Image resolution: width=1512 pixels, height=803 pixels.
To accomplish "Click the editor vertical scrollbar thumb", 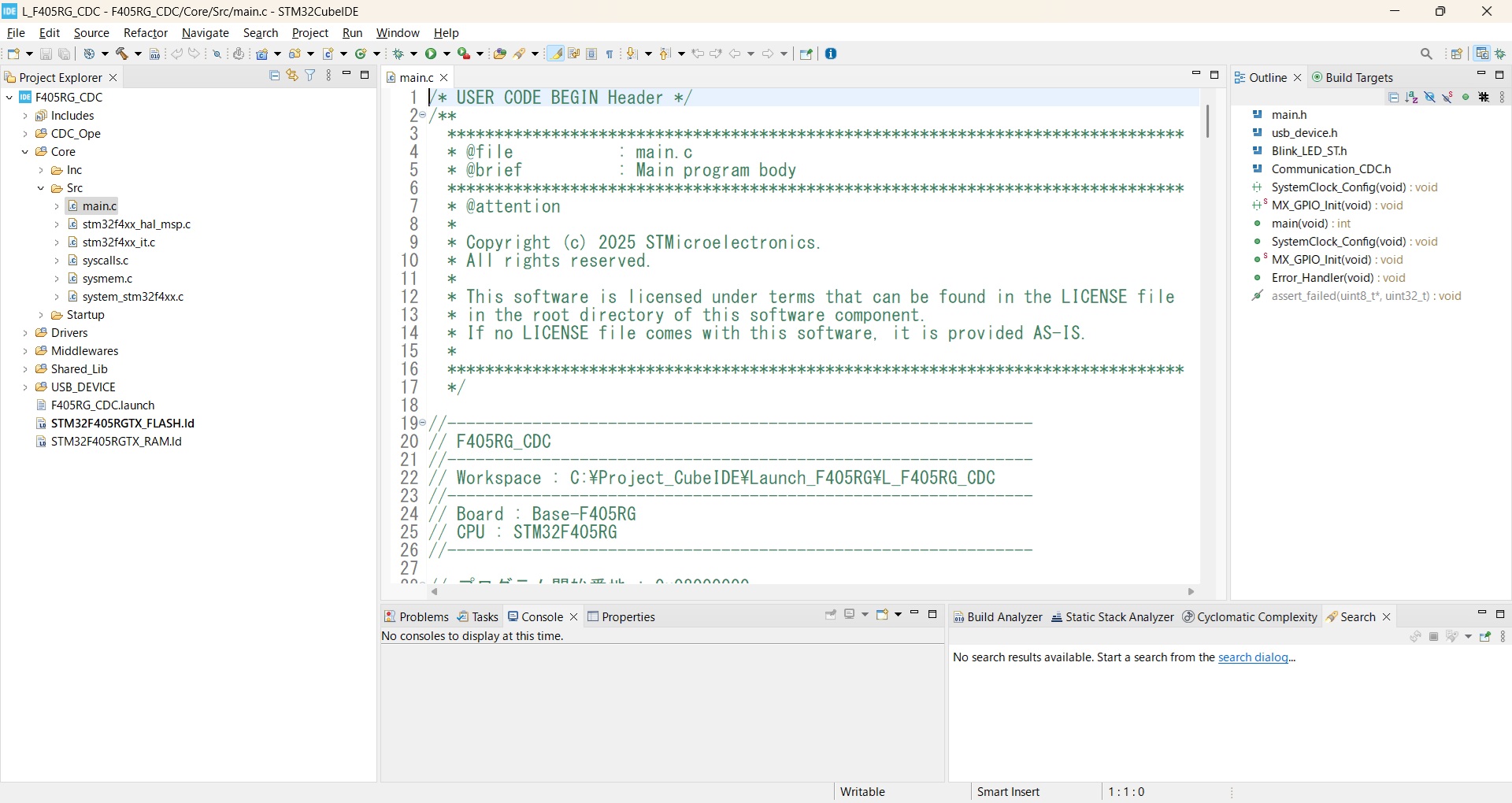I will [x=1207, y=121].
